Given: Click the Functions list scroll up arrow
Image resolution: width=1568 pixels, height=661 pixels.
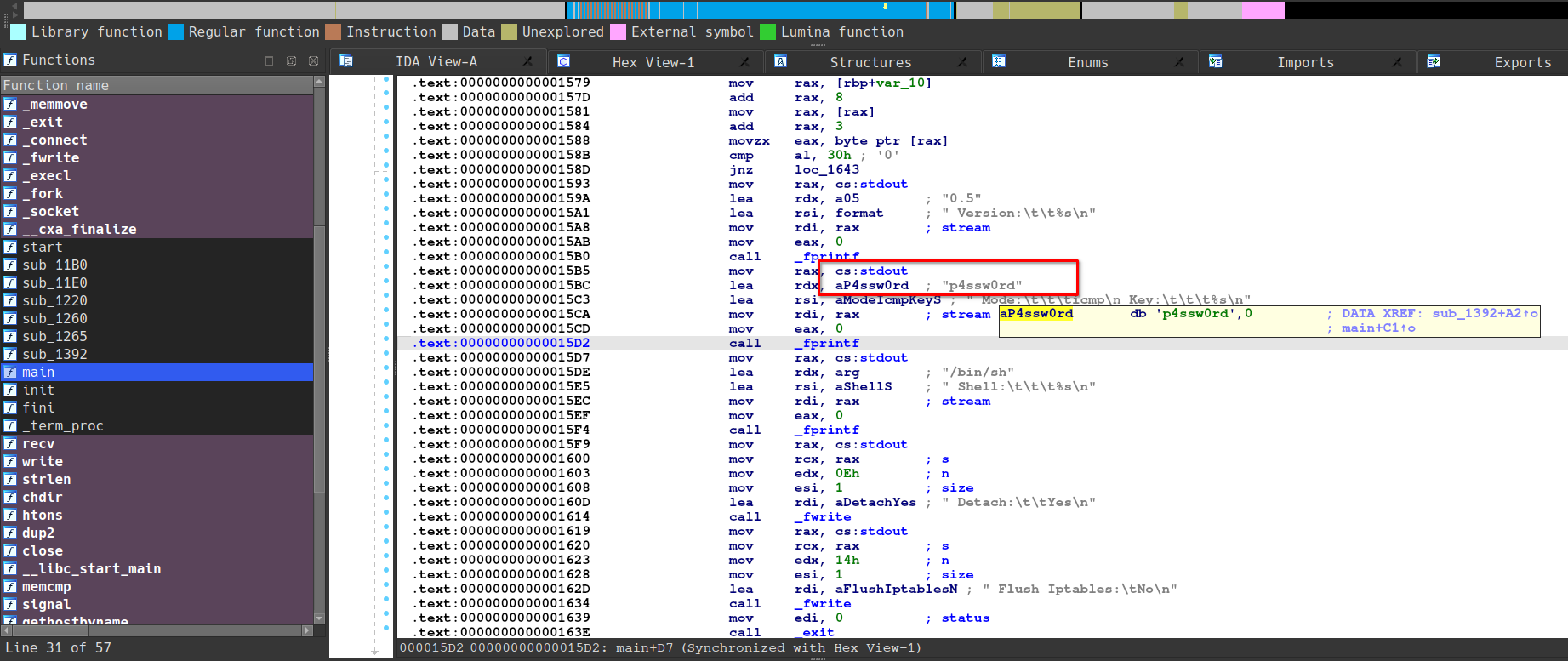Looking at the screenshot, I should (x=319, y=82).
